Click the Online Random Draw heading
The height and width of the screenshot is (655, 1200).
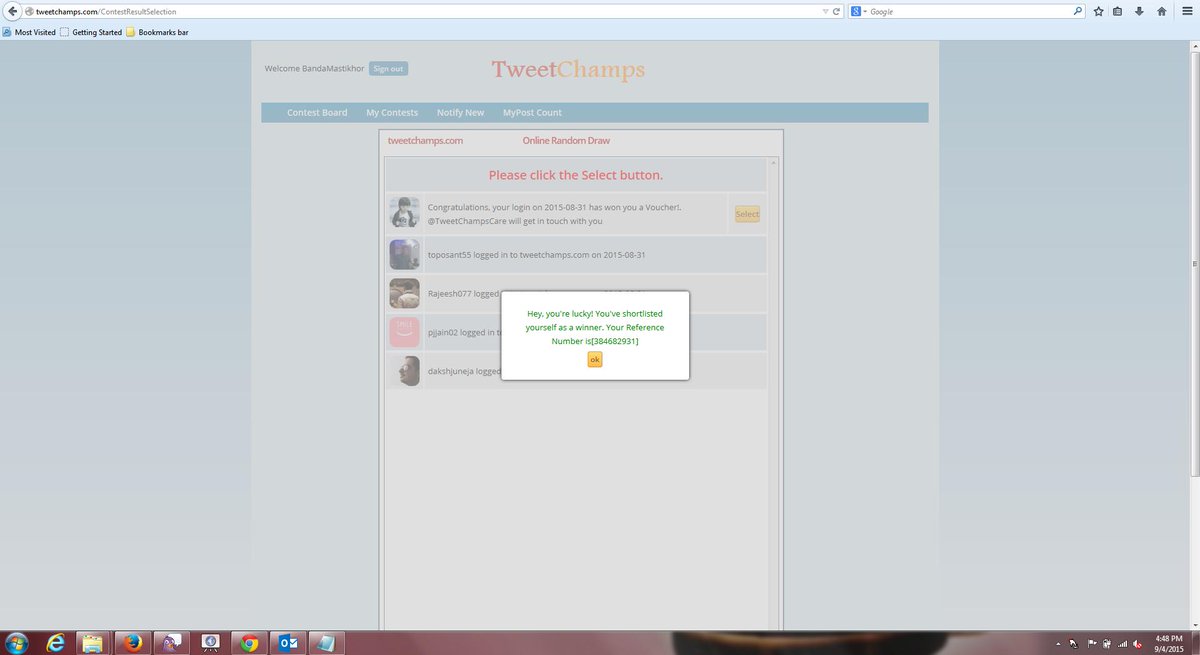coord(566,141)
